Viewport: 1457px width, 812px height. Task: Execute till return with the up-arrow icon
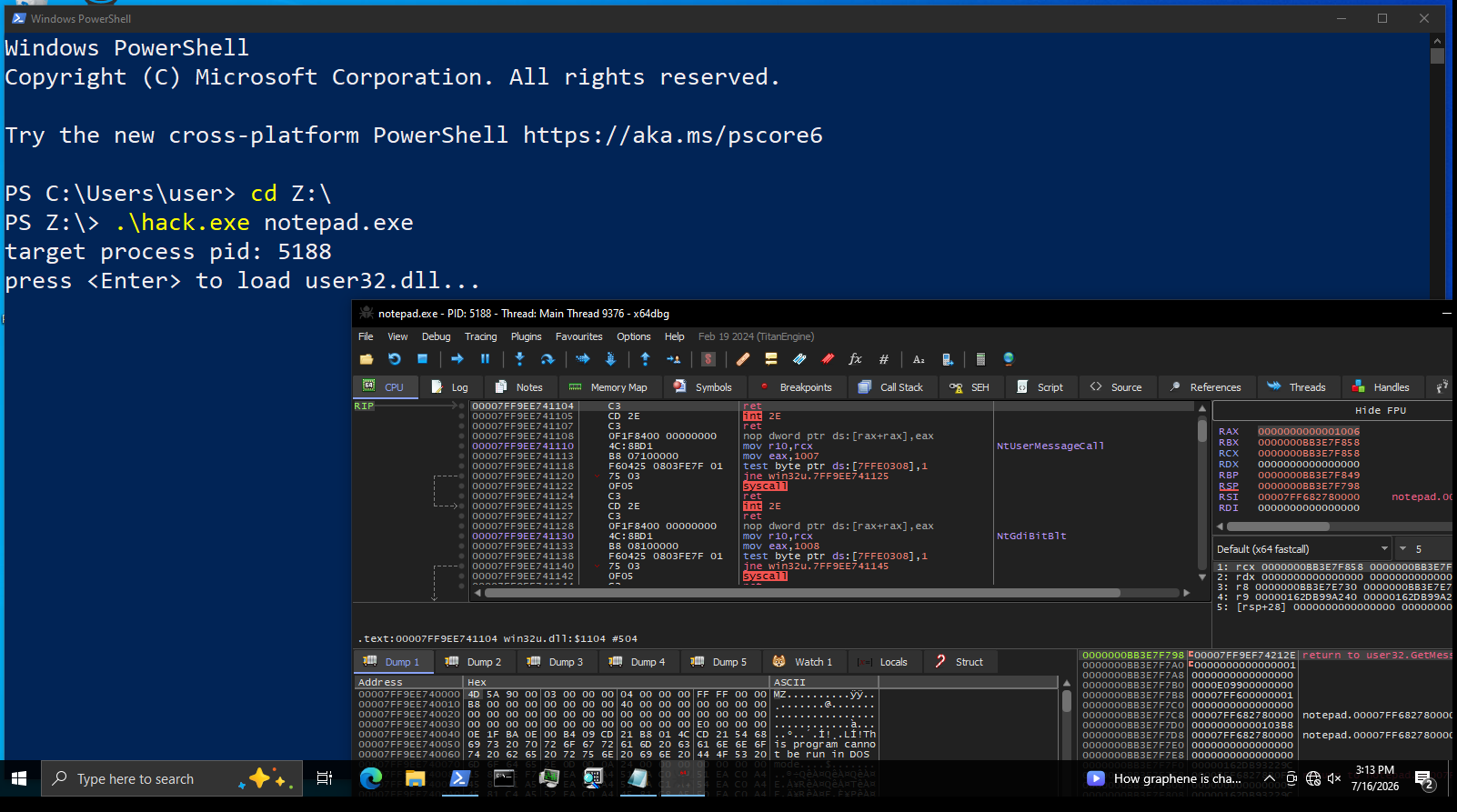click(x=645, y=359)
